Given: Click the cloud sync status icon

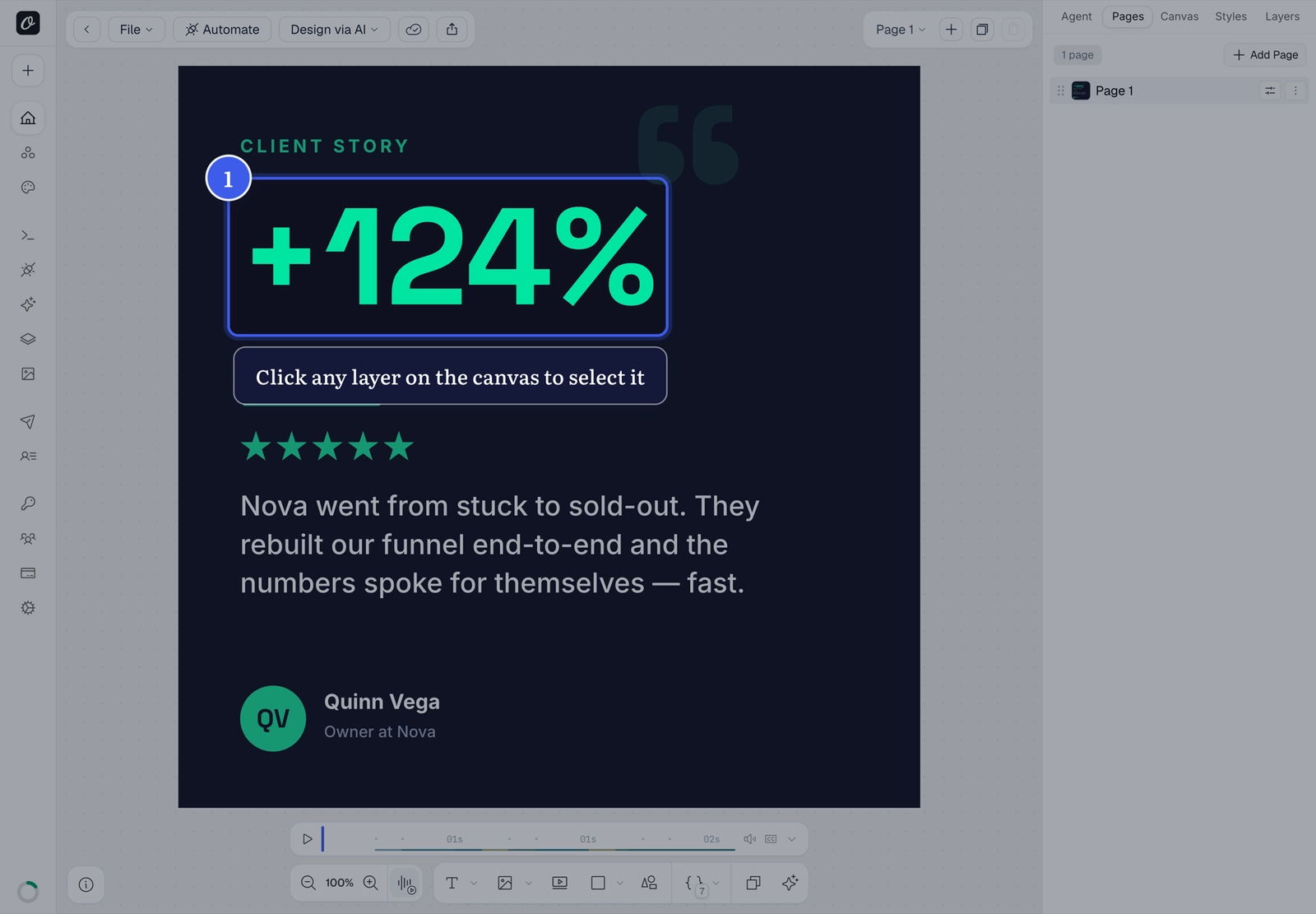Looking at the screenshot, I should (x=414, y=30).
